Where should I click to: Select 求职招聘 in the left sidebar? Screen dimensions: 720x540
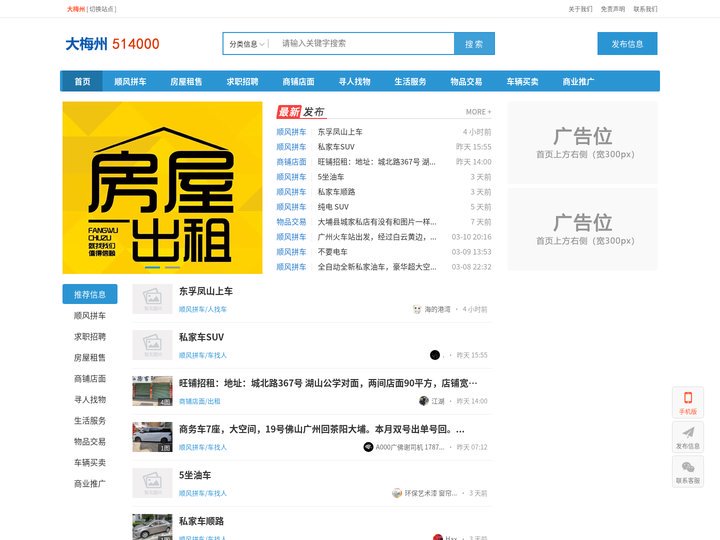coord(90,337)
